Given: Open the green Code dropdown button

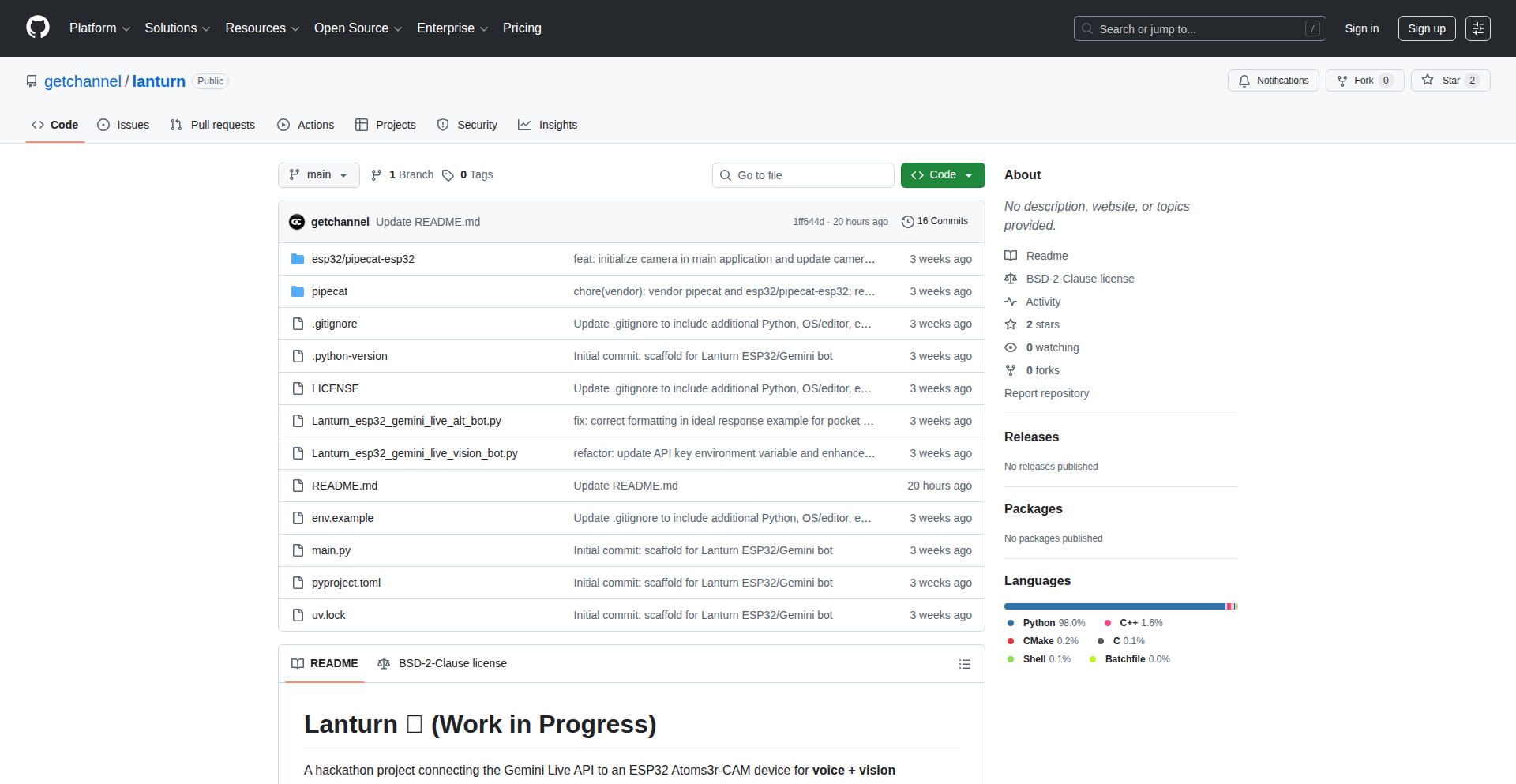Looking at the screenshot, I should pyautogui.click(x=943, y=175).
